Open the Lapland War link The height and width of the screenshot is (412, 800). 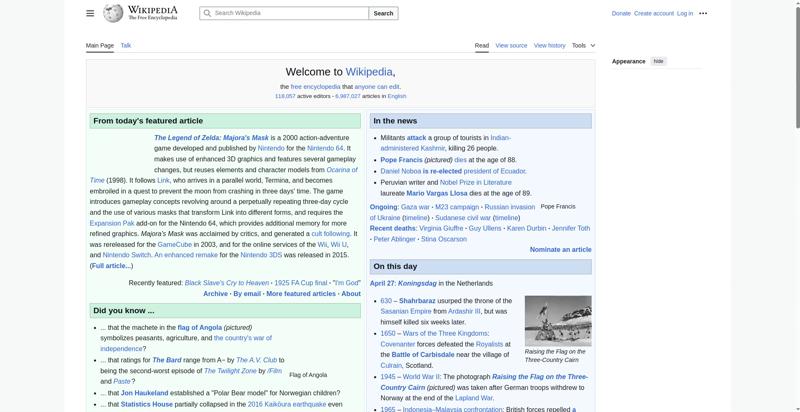[x=473, y=398]
